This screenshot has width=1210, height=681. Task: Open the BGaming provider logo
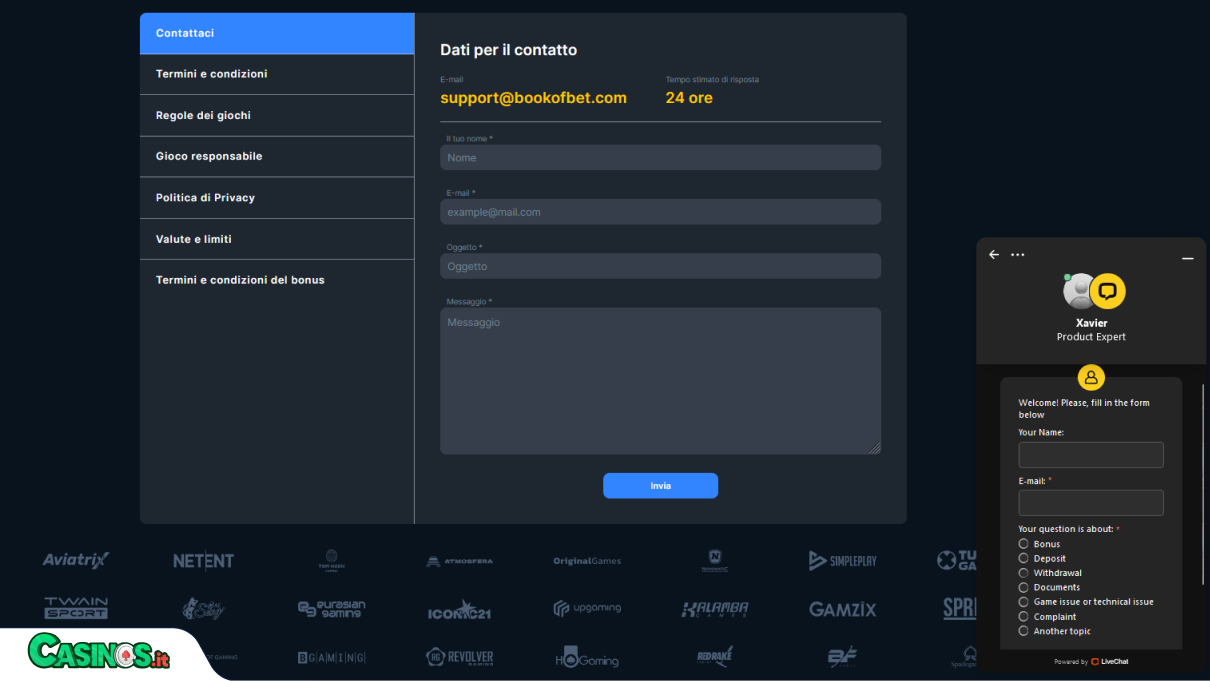pos(332,657)
